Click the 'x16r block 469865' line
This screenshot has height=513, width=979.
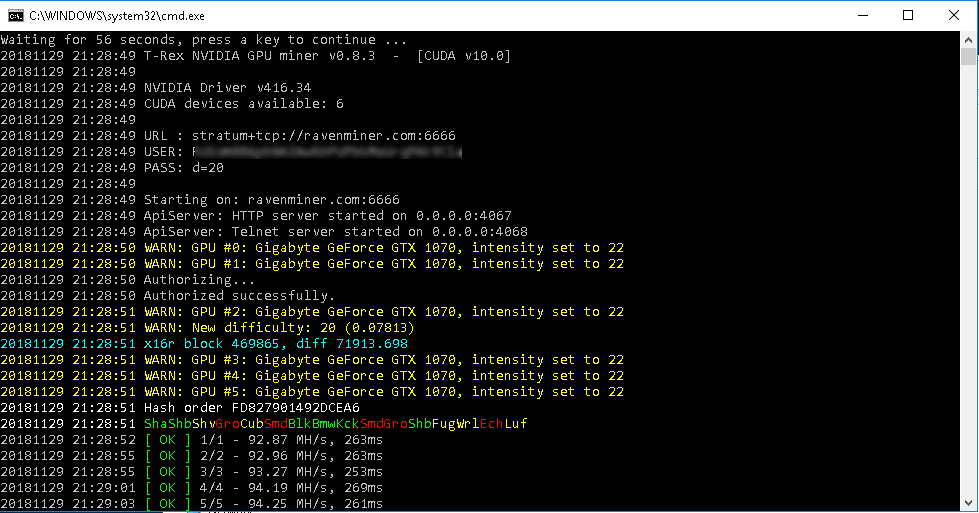tap(204, 344)
